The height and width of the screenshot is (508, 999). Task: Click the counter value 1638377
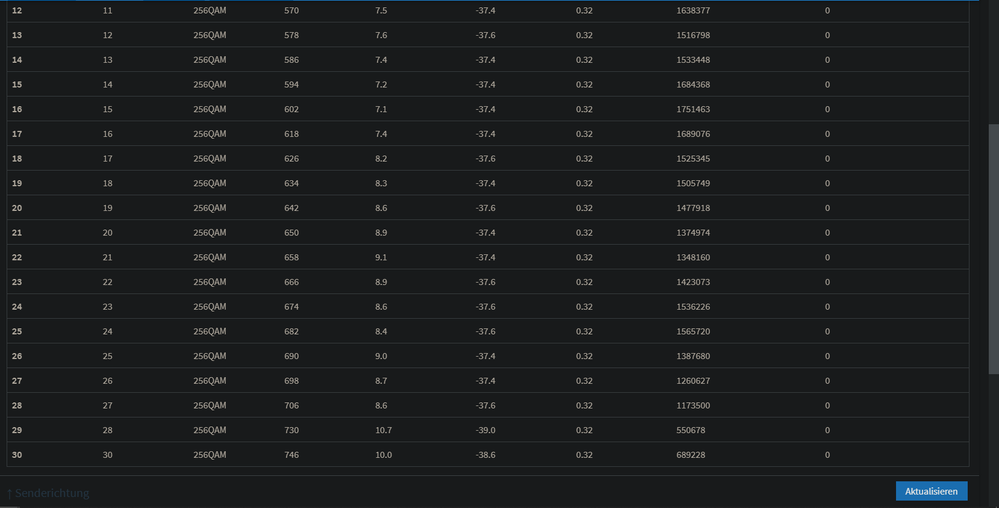click(x=693, y=11)
